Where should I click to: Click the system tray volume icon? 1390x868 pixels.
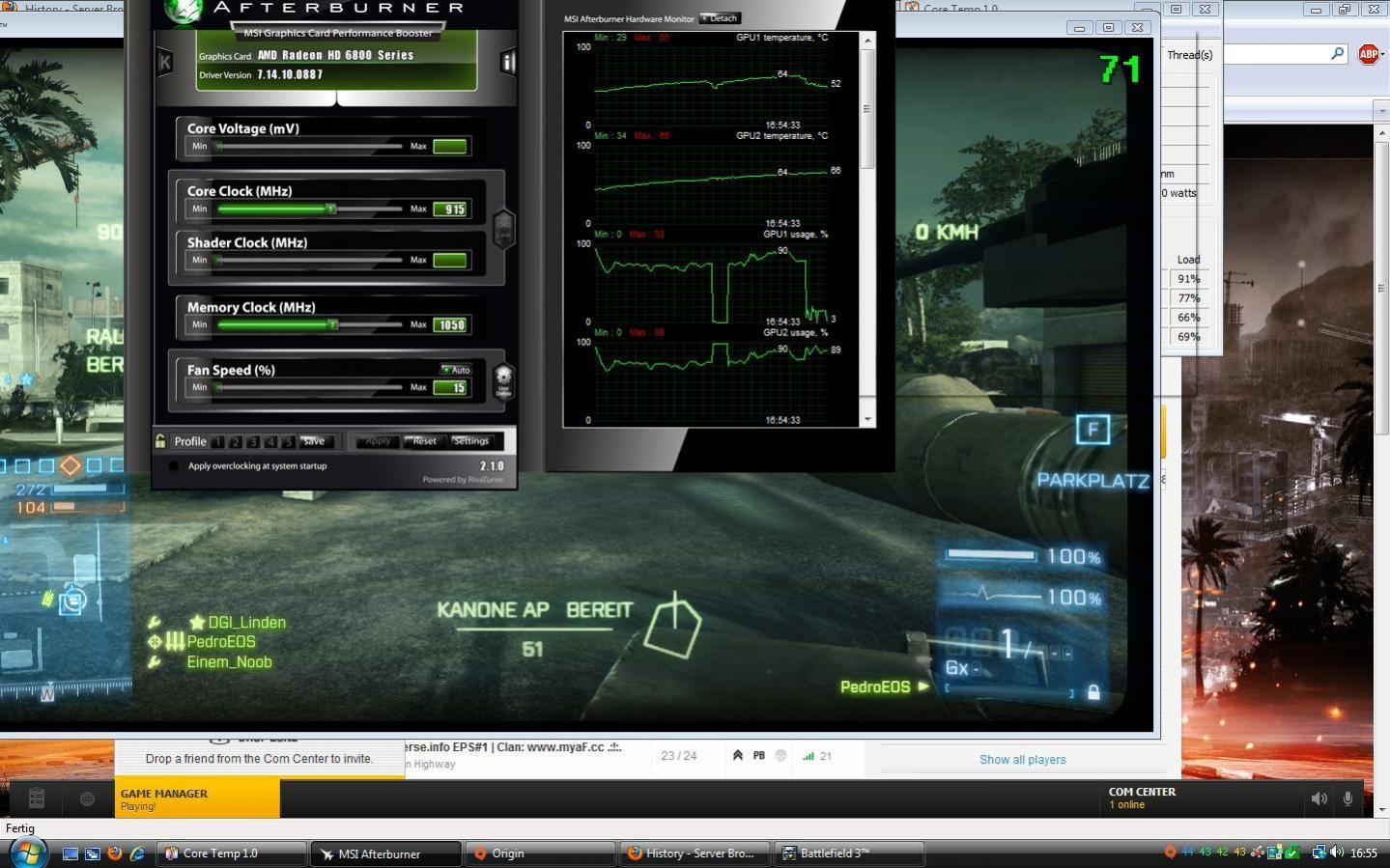[x=1337, y=853]
